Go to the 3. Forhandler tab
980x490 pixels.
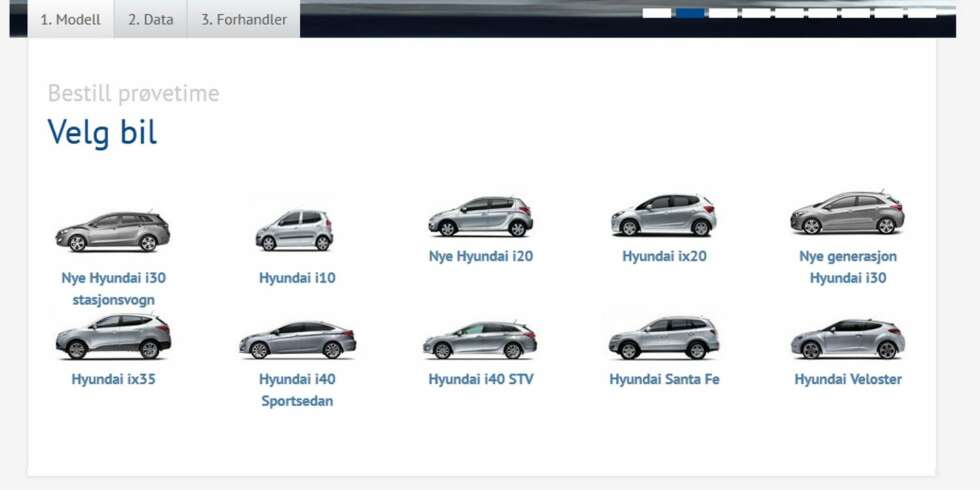244,19
